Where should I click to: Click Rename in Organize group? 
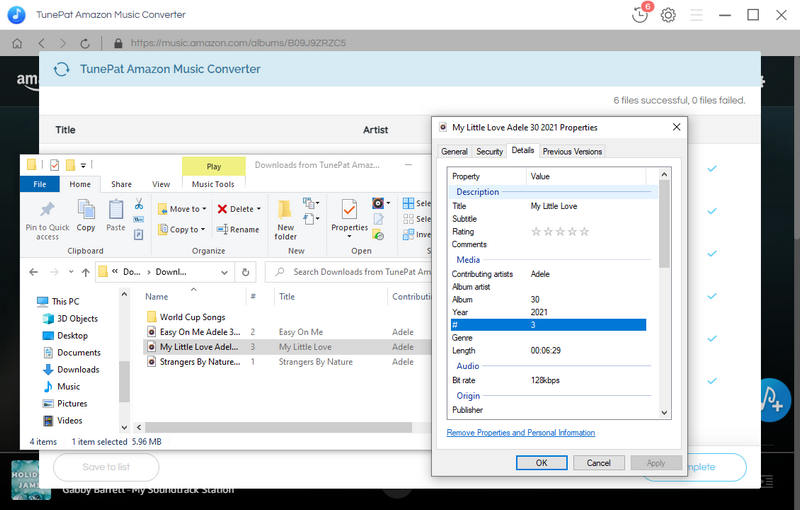pos(238,229)
